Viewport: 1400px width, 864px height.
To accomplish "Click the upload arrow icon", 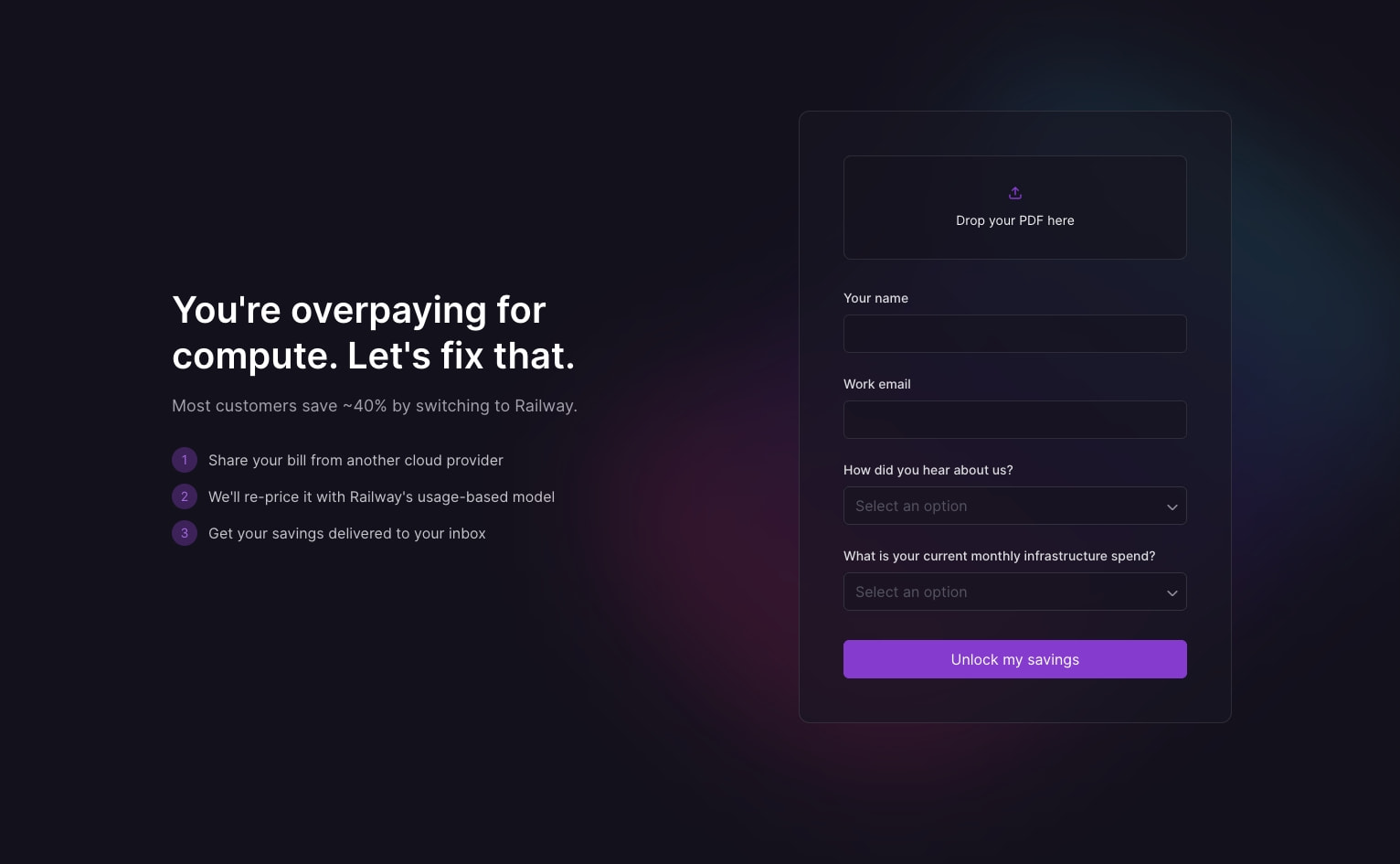I will pyautogui.click(x=1015, y=193).
